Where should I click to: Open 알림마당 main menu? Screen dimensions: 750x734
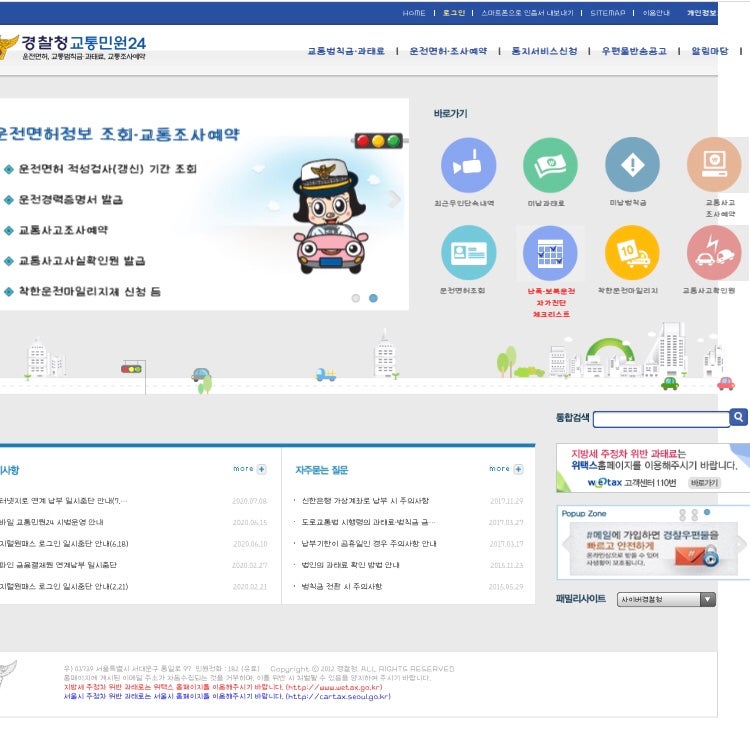(x=710, y=51)
